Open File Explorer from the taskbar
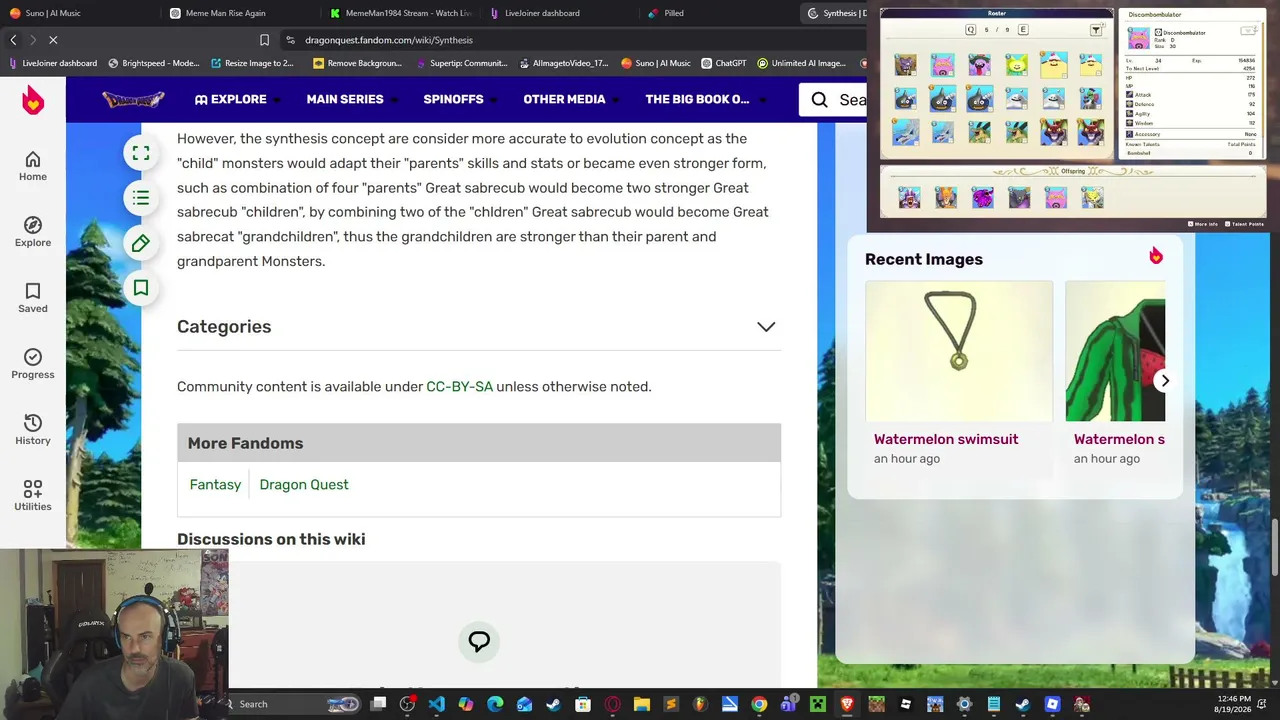 click(641, 704)
